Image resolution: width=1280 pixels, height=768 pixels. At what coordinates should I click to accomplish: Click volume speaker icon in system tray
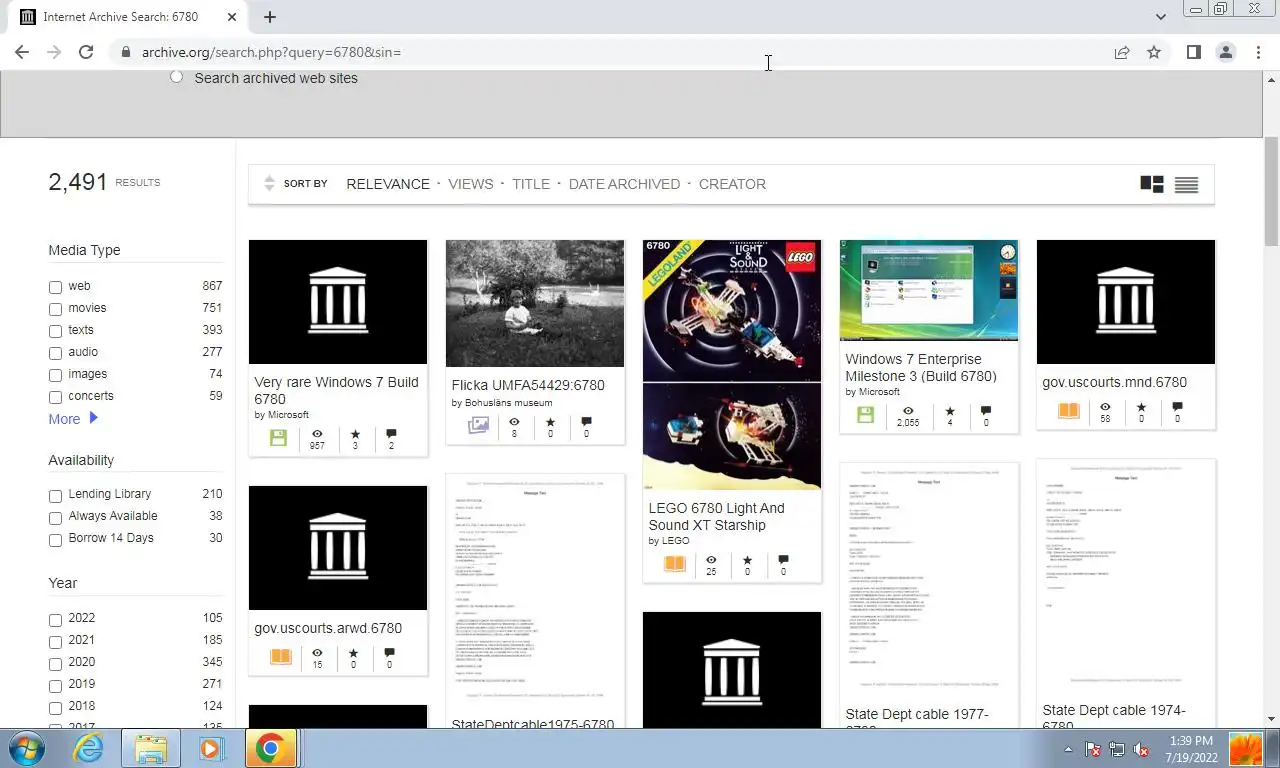1141,749
